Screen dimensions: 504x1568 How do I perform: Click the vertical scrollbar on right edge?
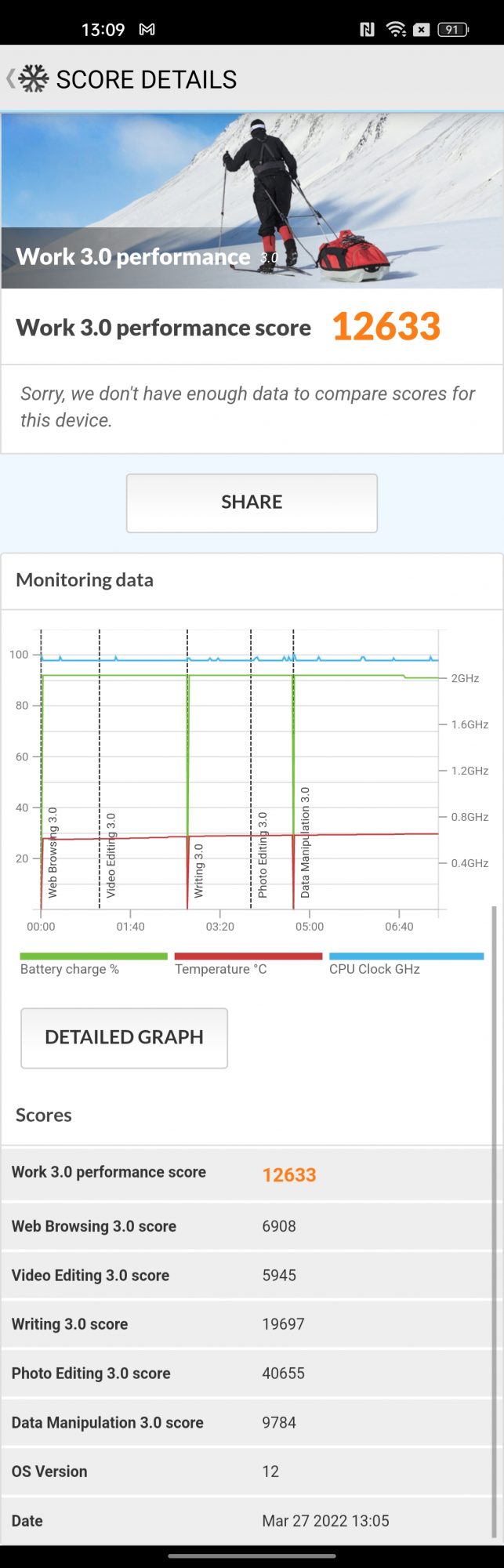494,1223
